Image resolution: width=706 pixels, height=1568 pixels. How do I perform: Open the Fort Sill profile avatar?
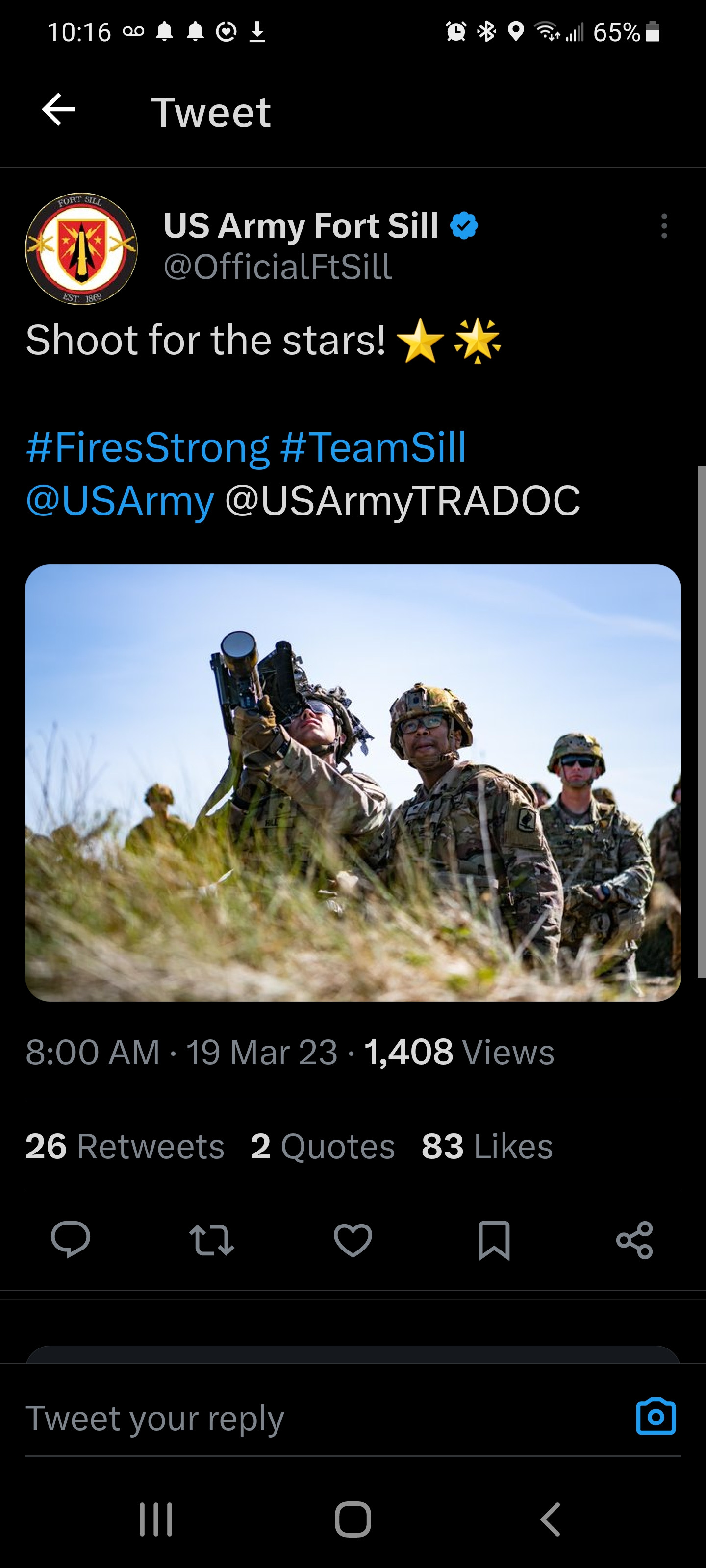81,249
